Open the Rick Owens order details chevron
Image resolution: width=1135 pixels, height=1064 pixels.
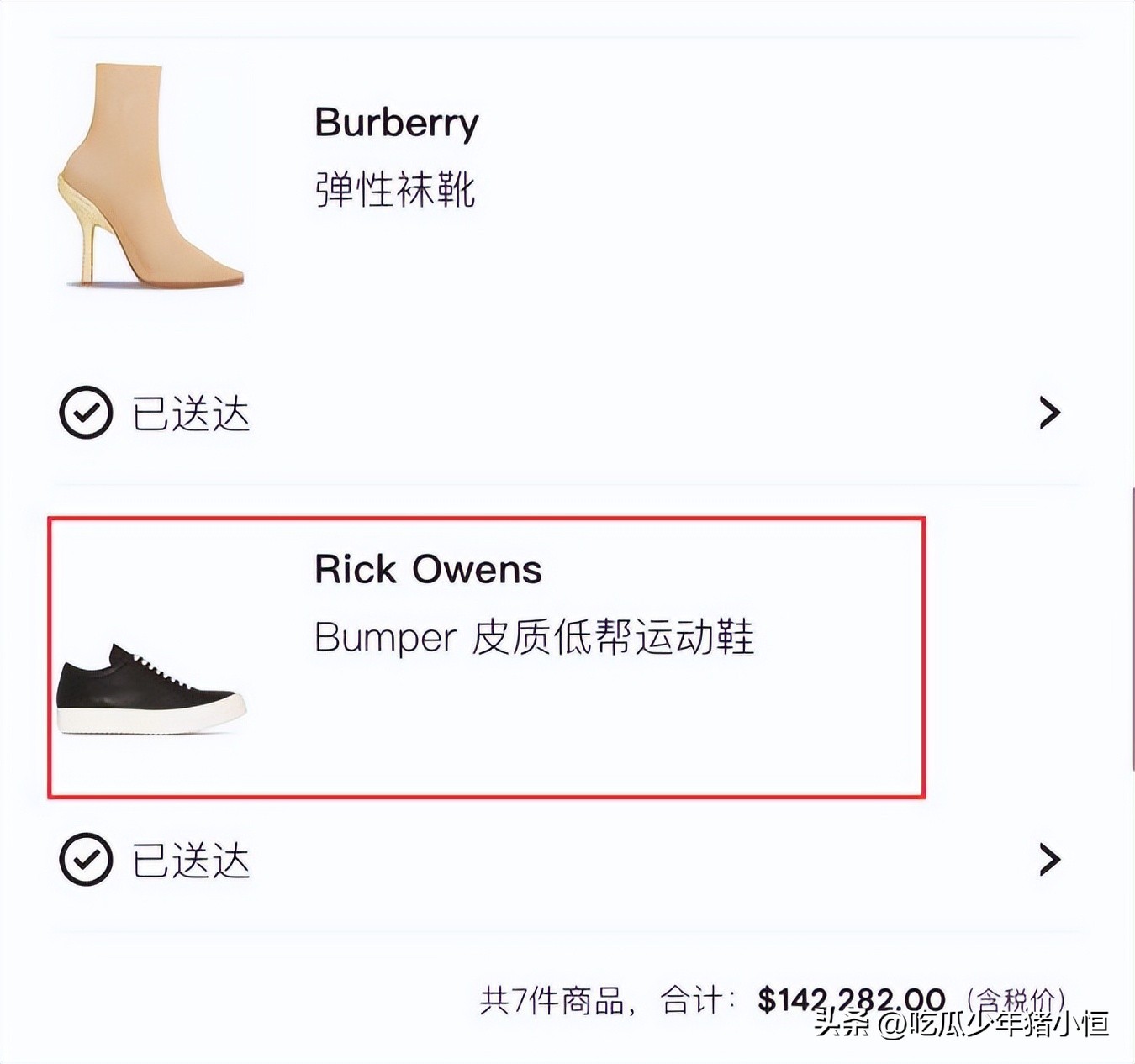[x=1048, y=858]
